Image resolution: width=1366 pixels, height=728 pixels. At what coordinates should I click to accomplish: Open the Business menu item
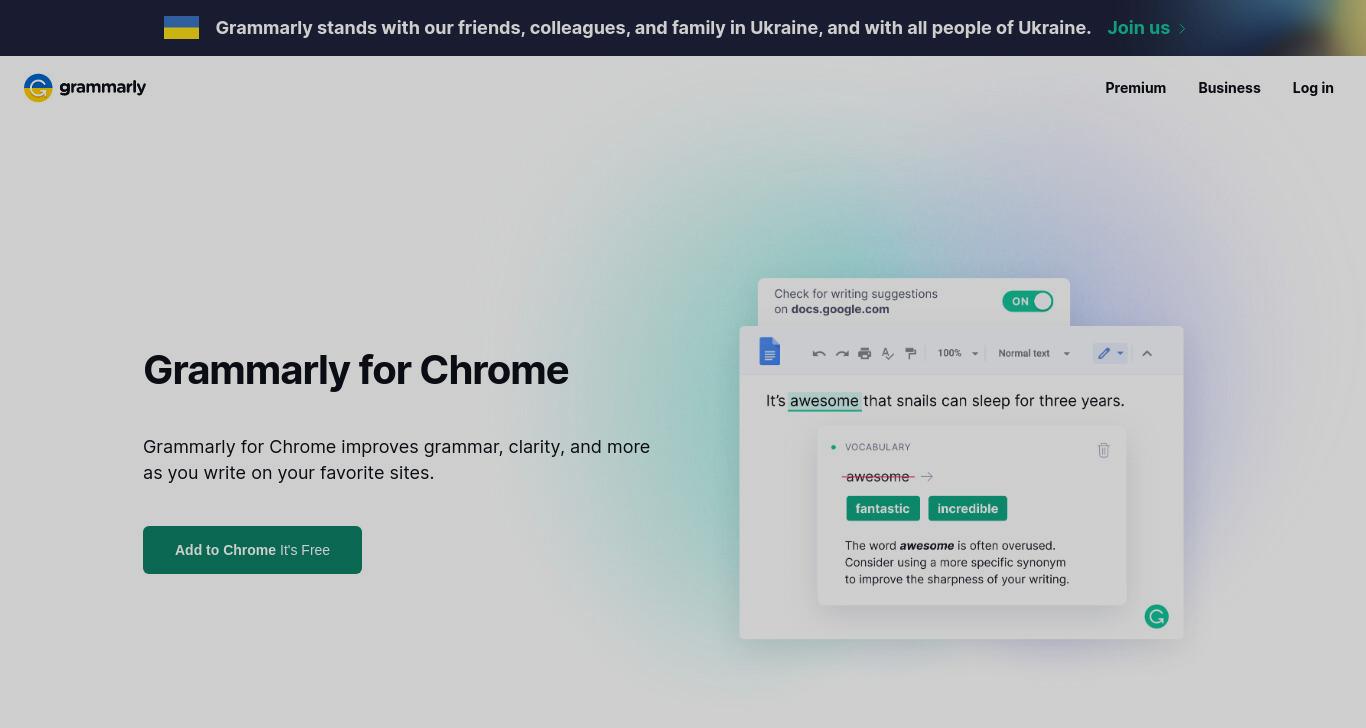click(x=1229, y=88)
